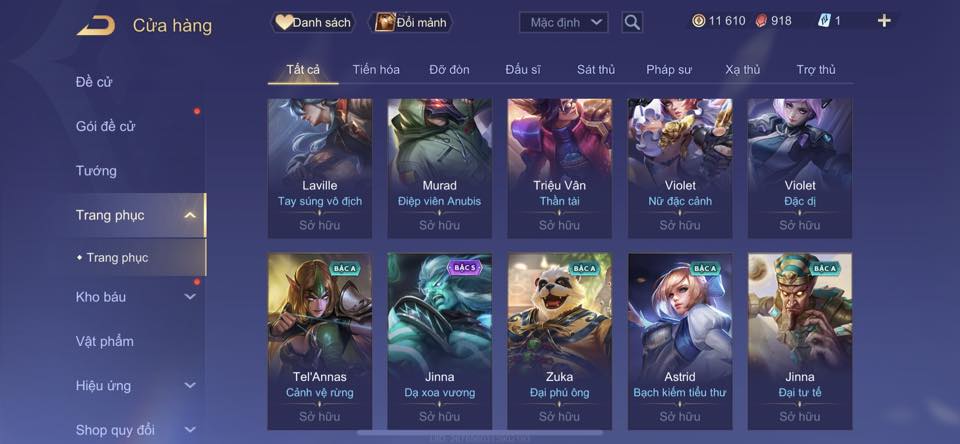Open Tướng in the left sidebar
The image size is (960, 444).
[96, 171]
